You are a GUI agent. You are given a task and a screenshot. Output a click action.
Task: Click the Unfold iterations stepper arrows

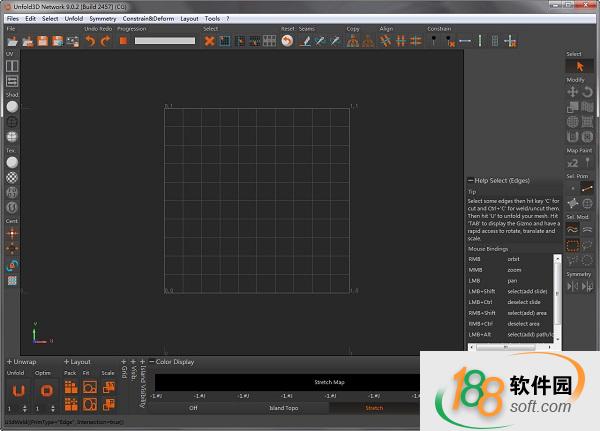24,409
